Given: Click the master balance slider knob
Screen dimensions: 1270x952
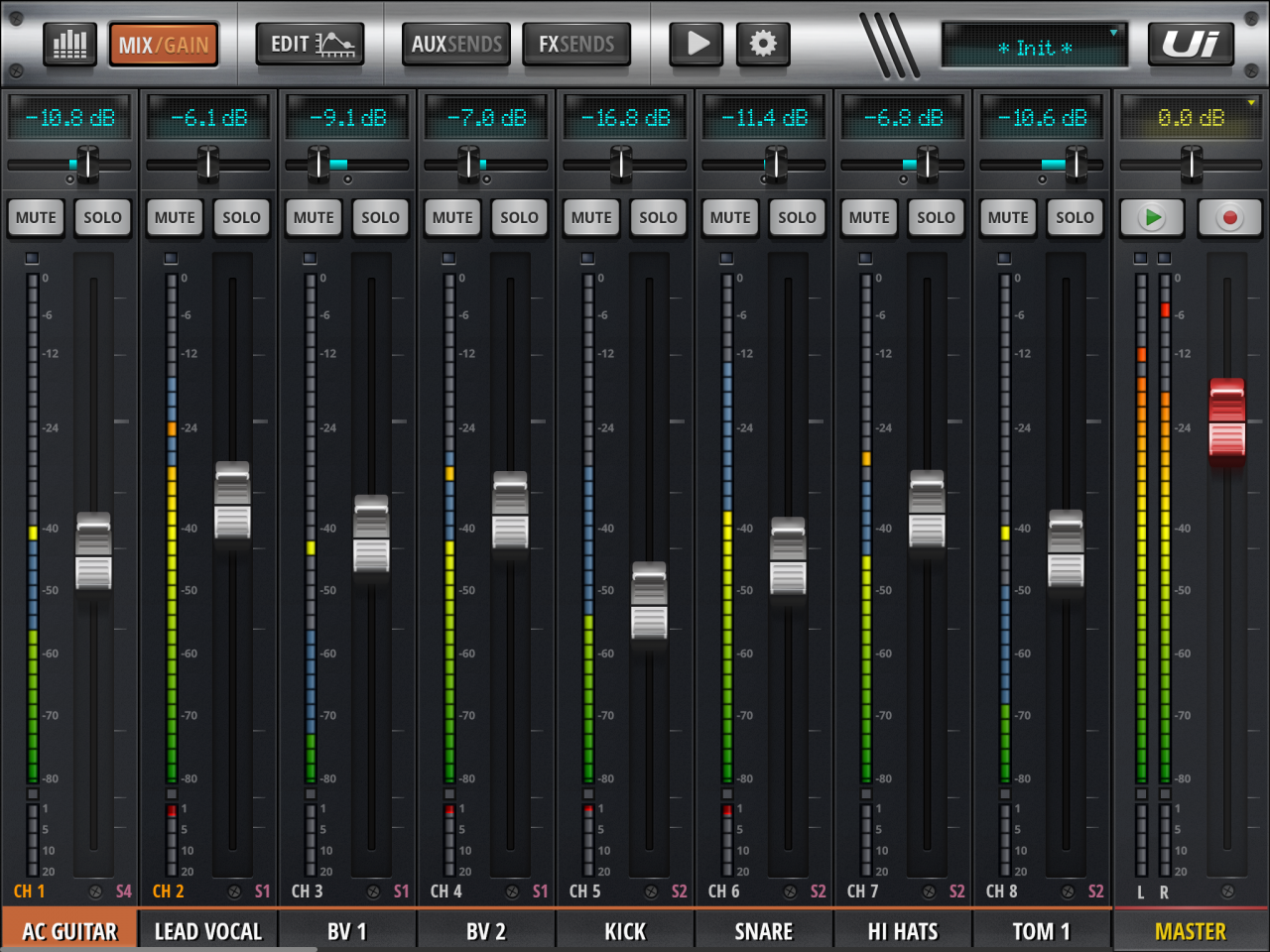Looking at the screenshot, I should (1191, 164).
